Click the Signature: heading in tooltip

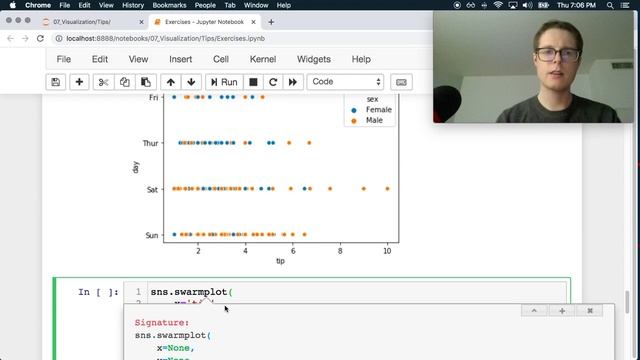click(x=162, y=322)
